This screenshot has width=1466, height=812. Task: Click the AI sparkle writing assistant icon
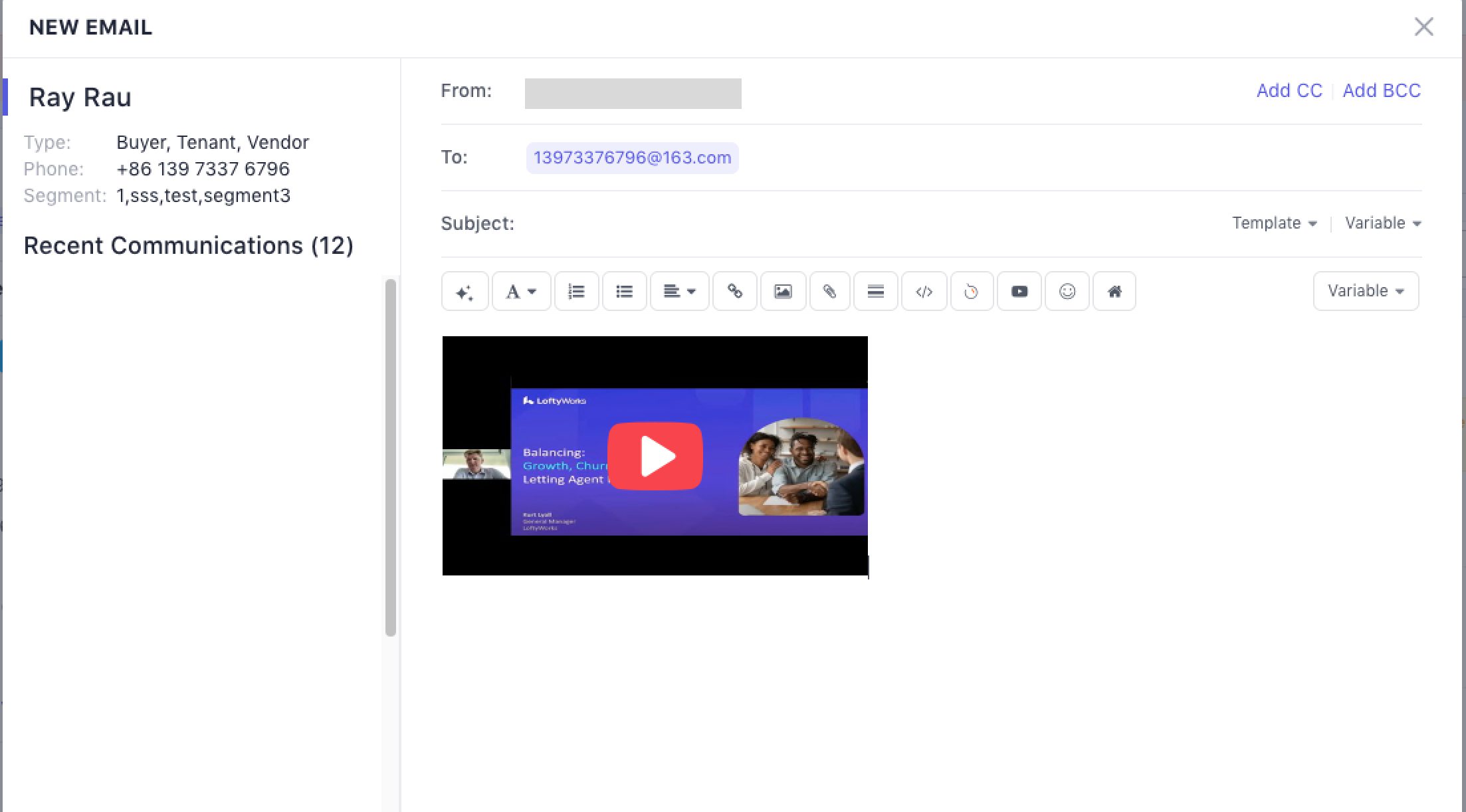tap(465, 291)
